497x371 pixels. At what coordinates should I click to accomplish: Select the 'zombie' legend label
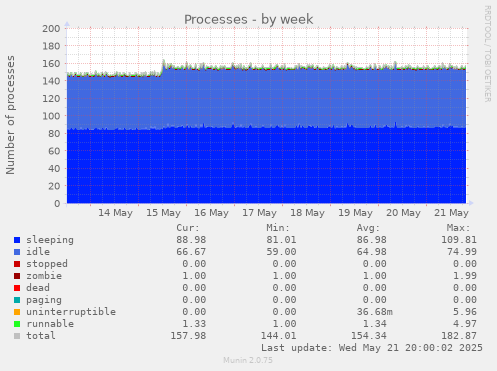44,276
